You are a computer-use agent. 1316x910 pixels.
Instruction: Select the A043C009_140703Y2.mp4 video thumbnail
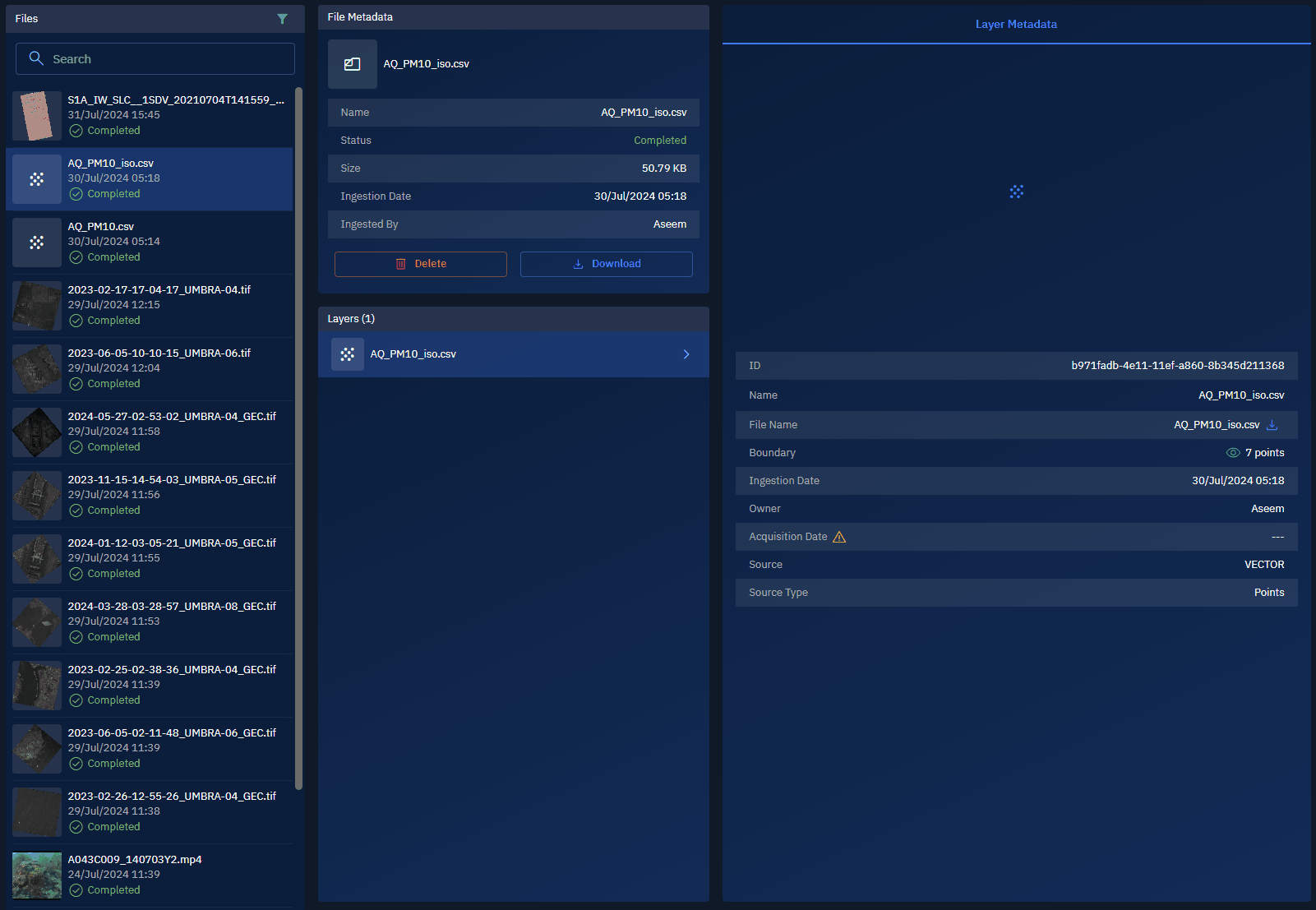pyautogui.click(x=37, y=875)
